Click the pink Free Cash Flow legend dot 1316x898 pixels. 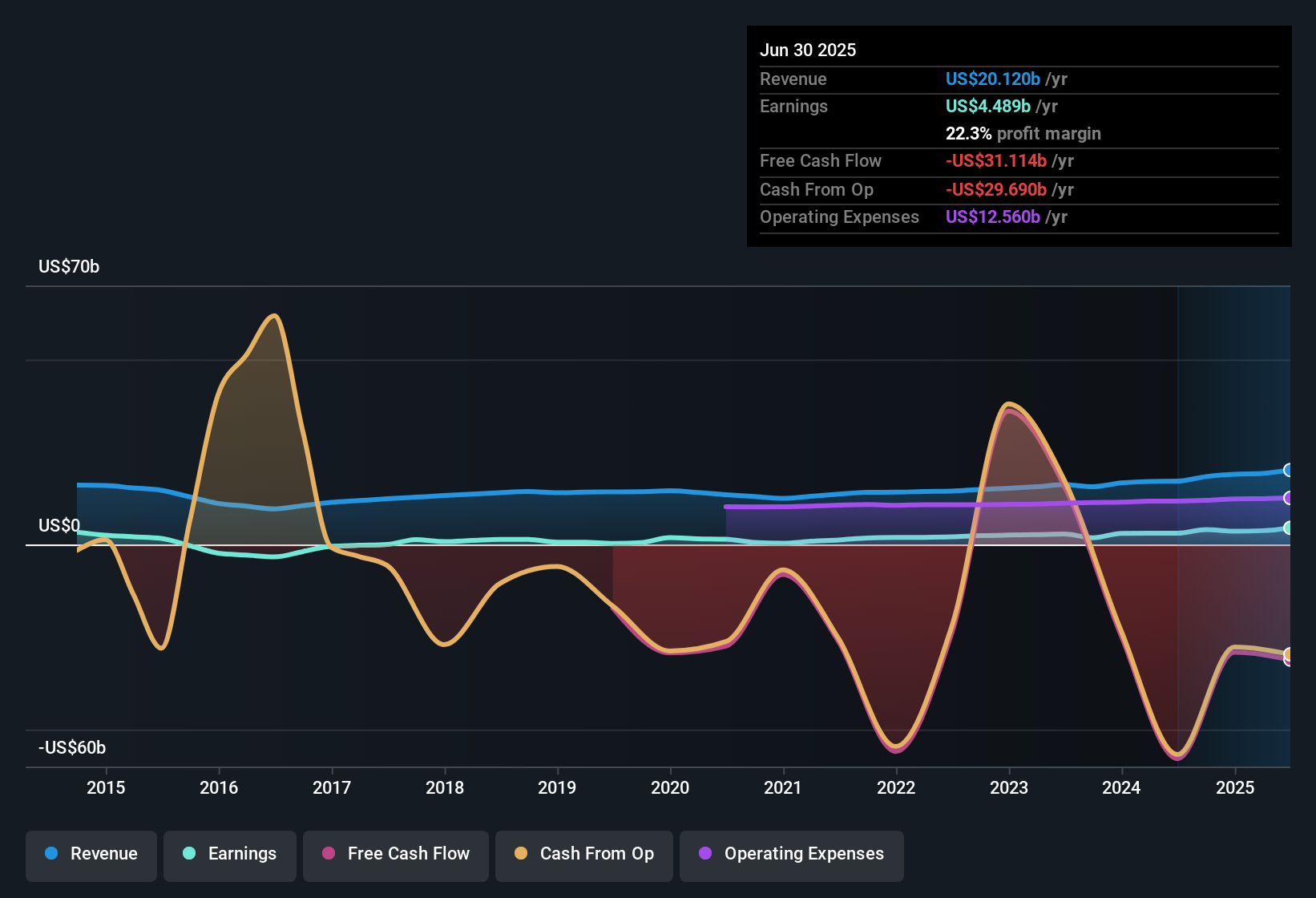pos(329,853)
